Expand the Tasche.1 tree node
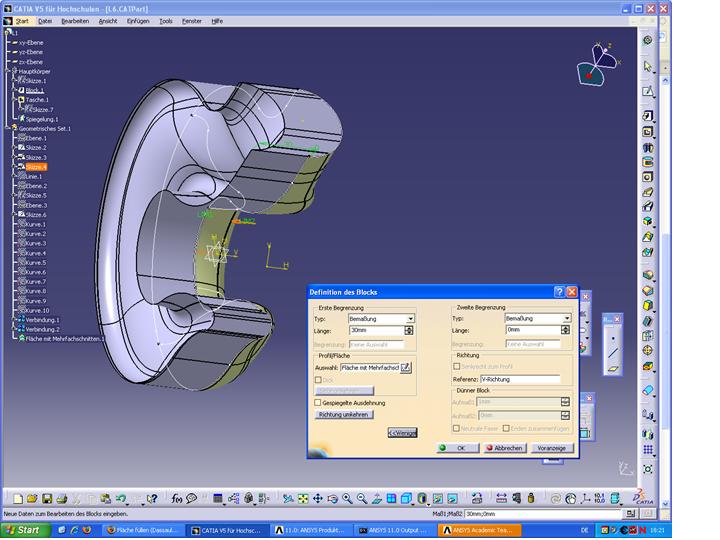 (14, 100)
